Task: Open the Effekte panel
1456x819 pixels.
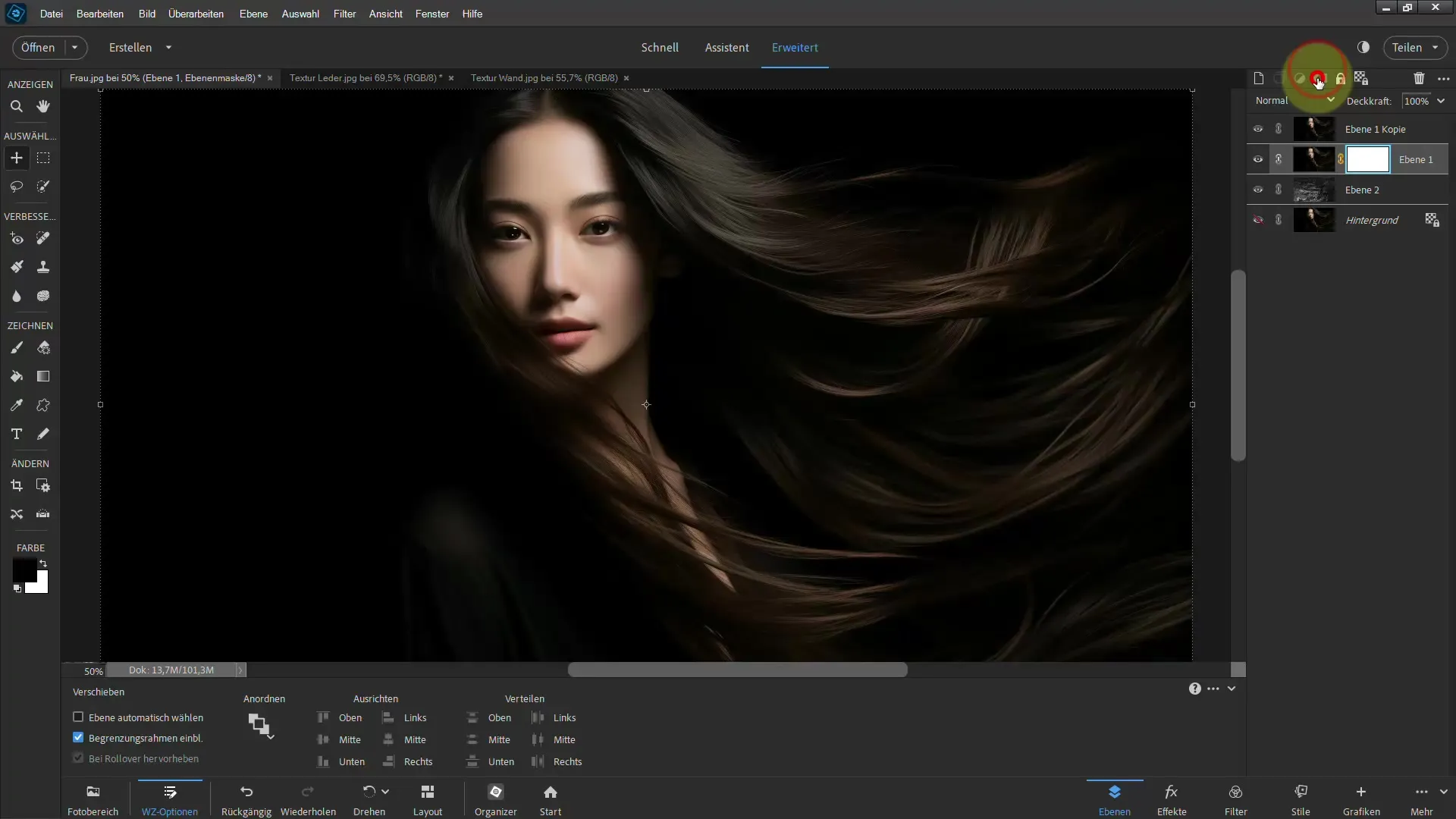Action: tap(1172, 800)
